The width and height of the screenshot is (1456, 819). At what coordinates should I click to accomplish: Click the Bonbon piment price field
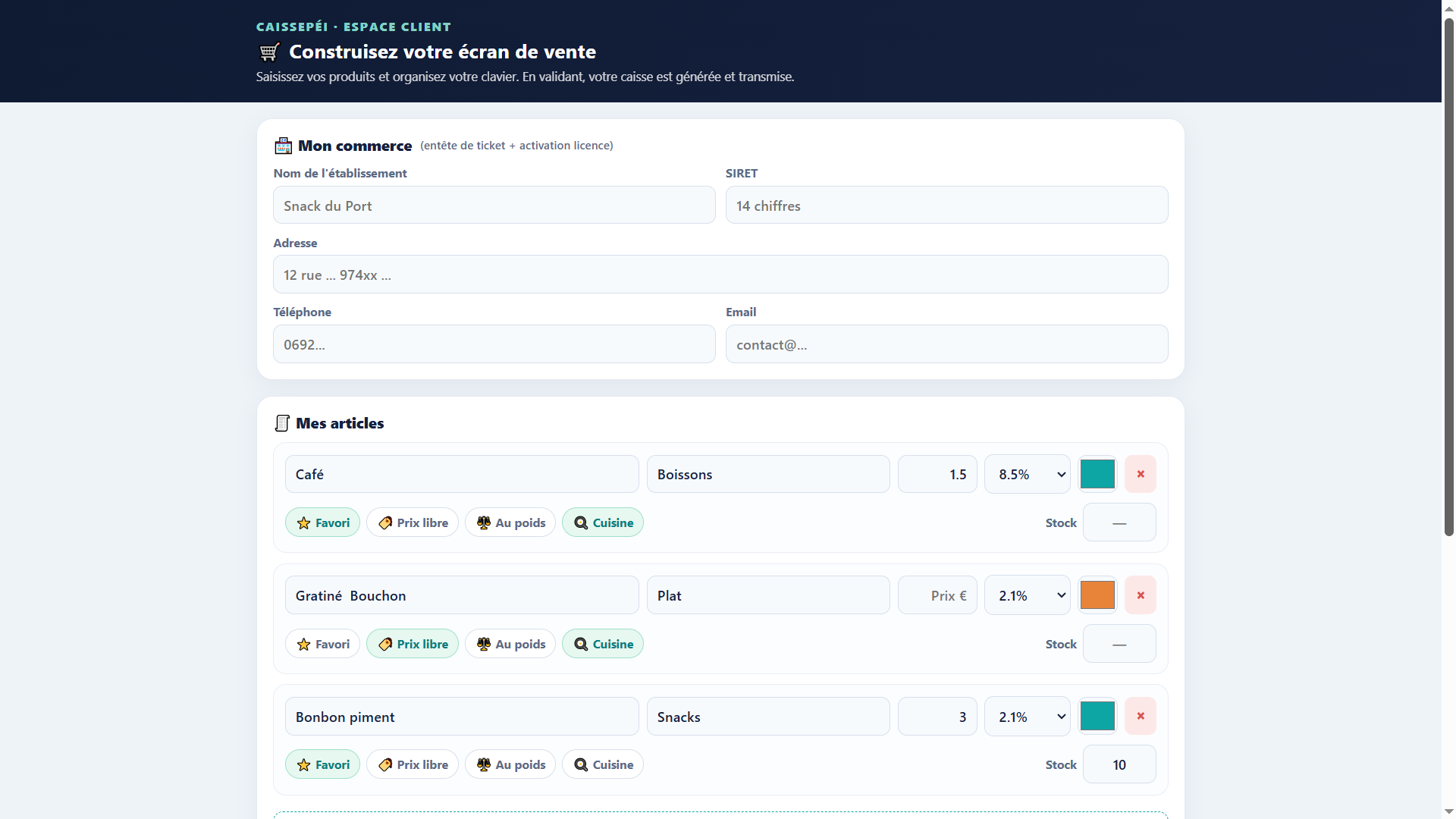click(x=937, y=716)
